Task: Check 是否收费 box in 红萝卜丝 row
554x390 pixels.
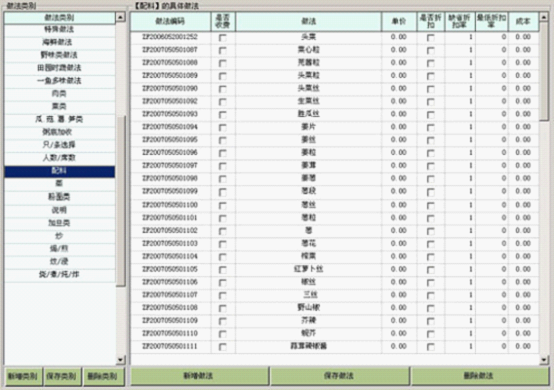Action: (x=223, y=270)
